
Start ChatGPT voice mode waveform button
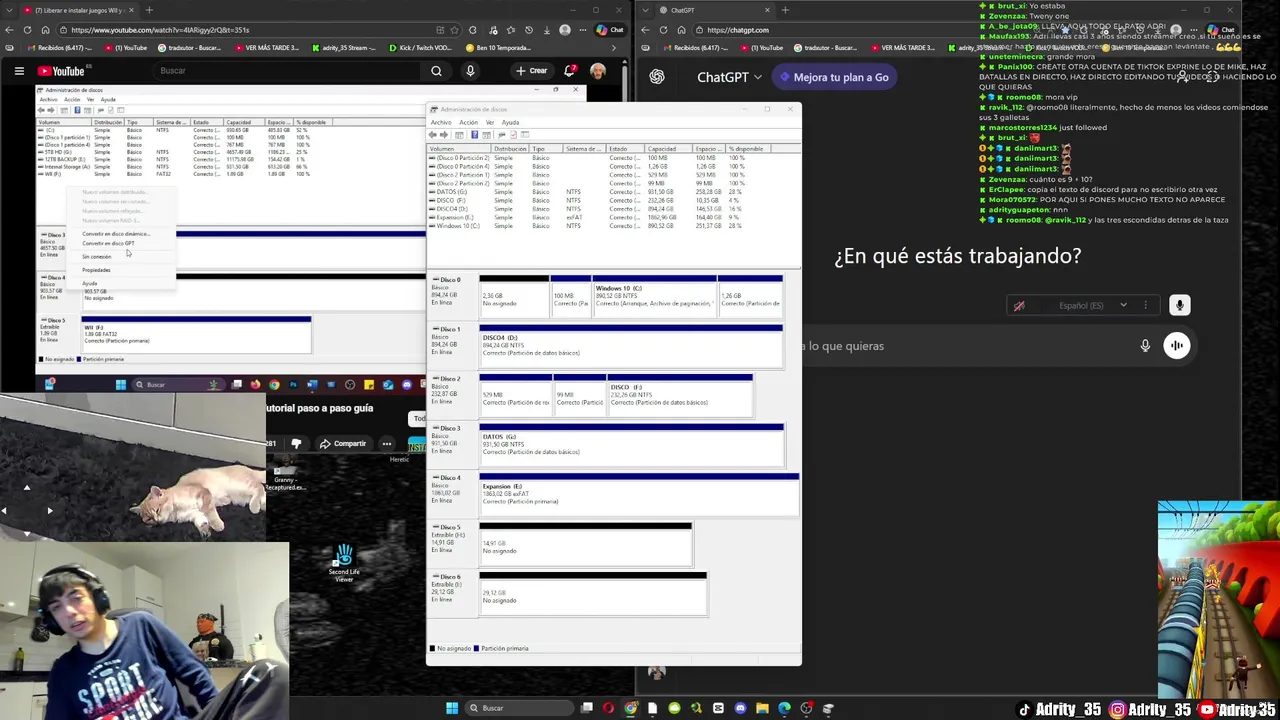[1176, 345]
